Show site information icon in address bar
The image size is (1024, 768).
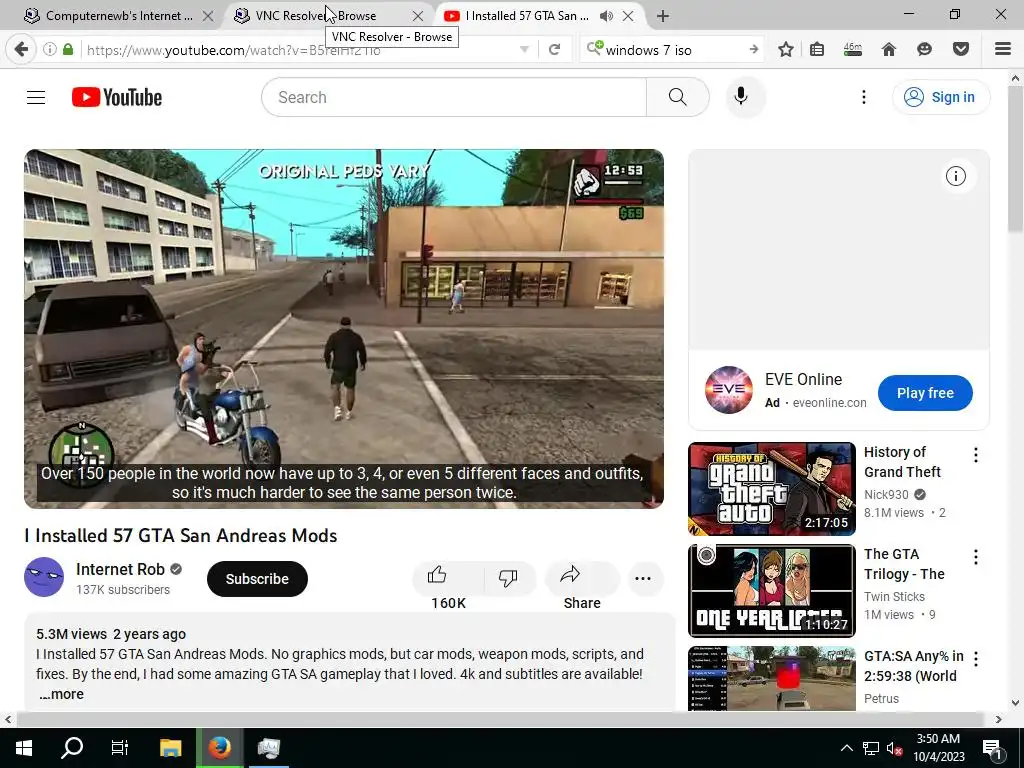(49, 49)
